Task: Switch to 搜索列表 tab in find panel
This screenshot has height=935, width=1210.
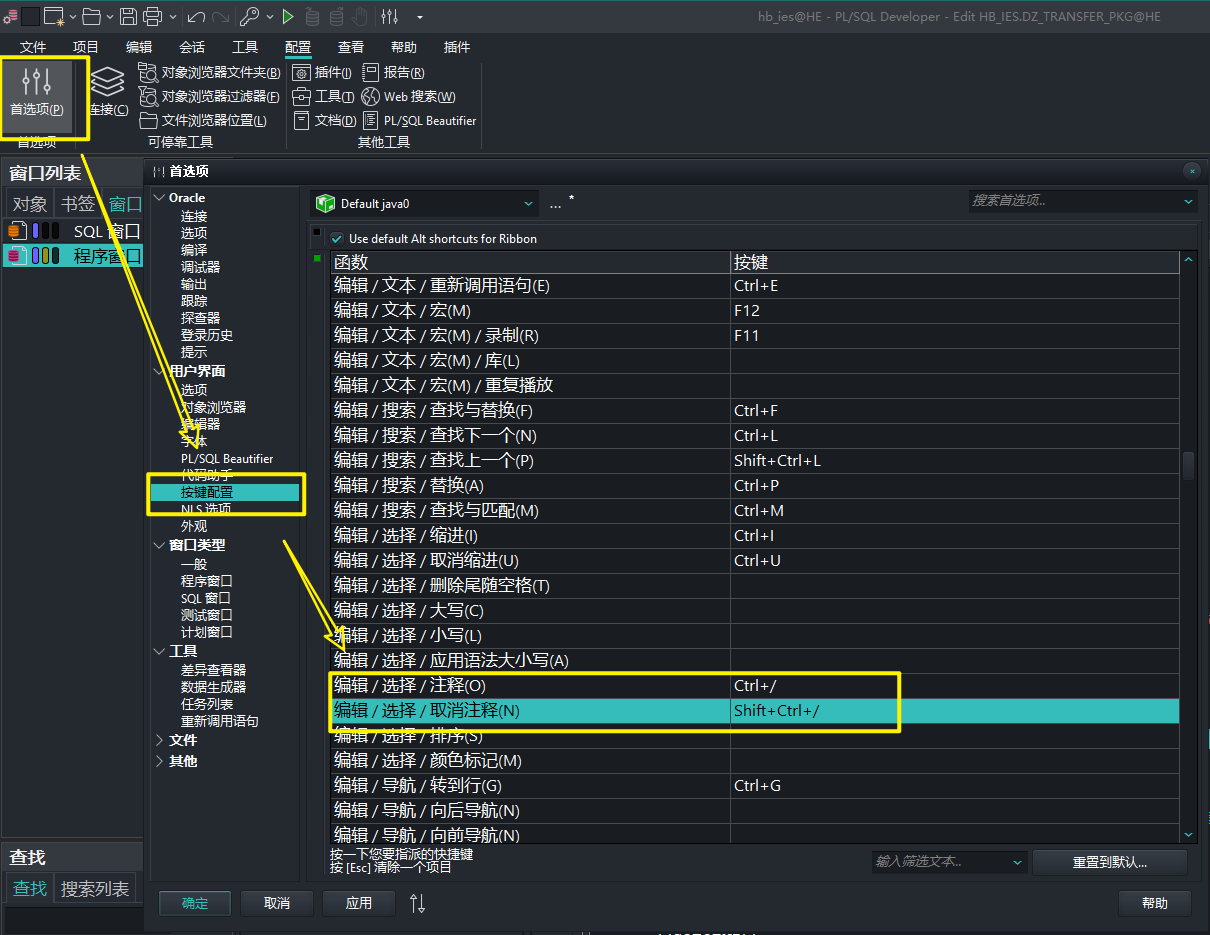Action: 95,888
